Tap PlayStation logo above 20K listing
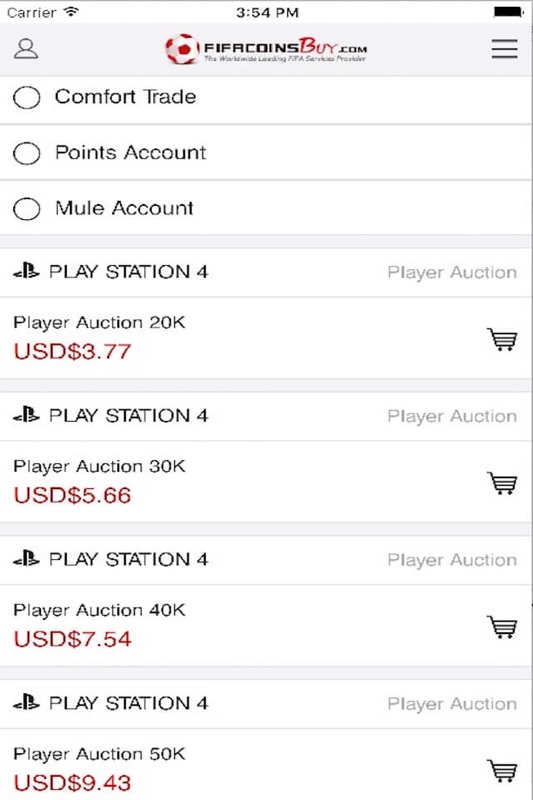The height and width of the screenshot is (800, 533). tap(27, 271)
